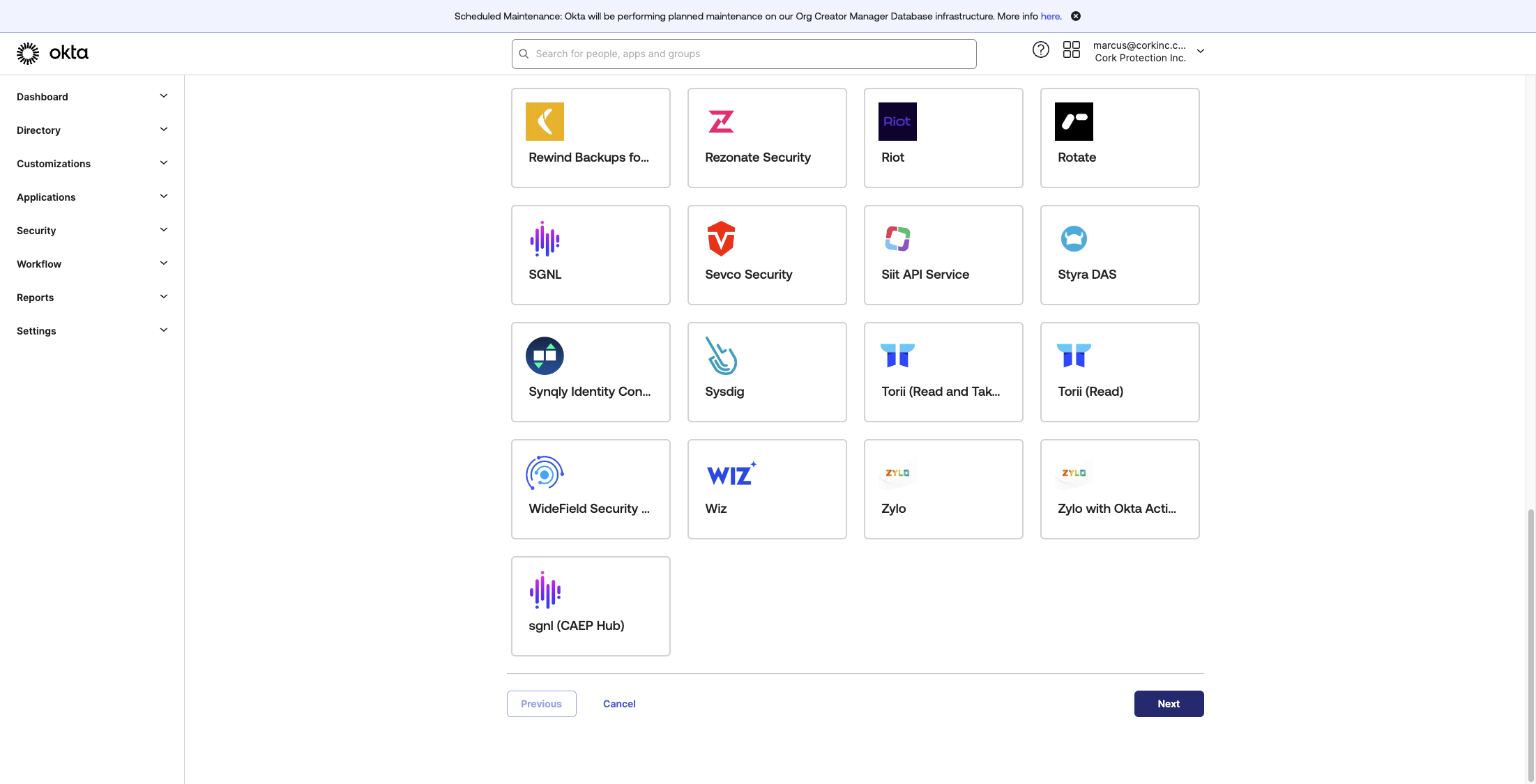
Task: Click the Next button
Action: pyautogui.click(x=1169, y=704)
